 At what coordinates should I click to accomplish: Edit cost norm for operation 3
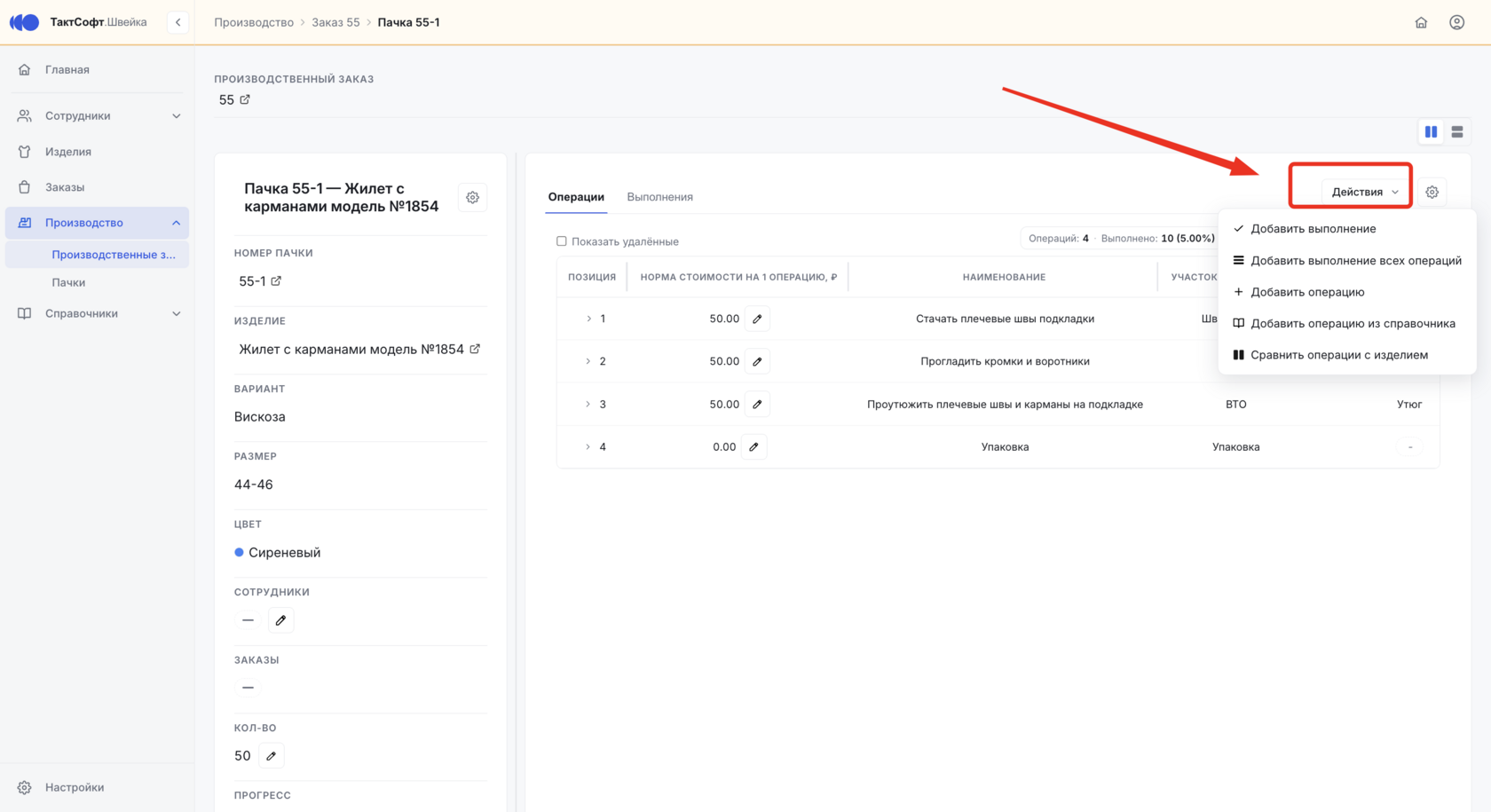757,404
